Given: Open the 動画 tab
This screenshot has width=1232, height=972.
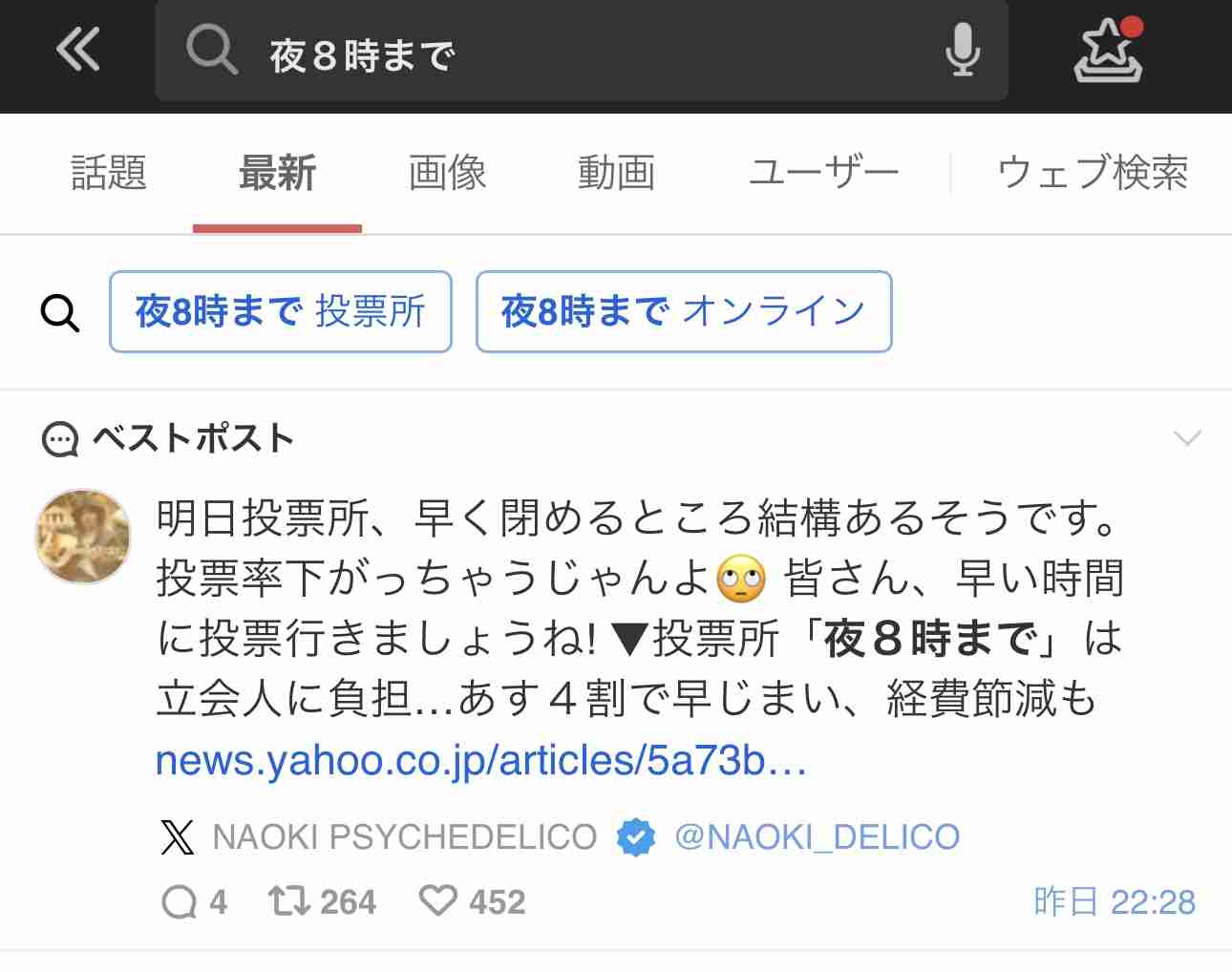Looking at the screenshot, I should (616, 174).
